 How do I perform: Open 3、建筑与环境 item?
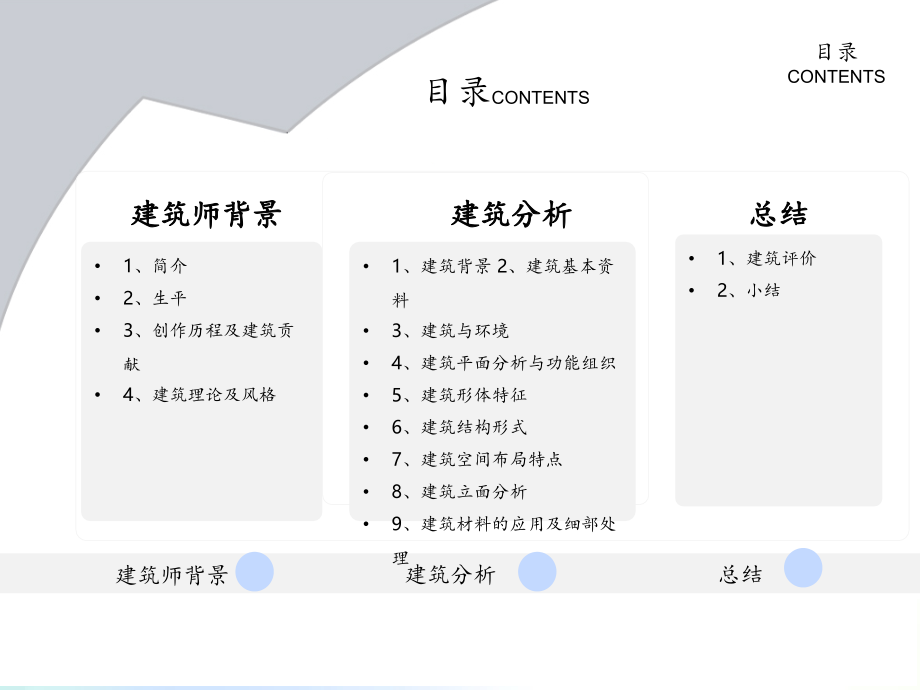pyautogui.click(x=450, y=330)
